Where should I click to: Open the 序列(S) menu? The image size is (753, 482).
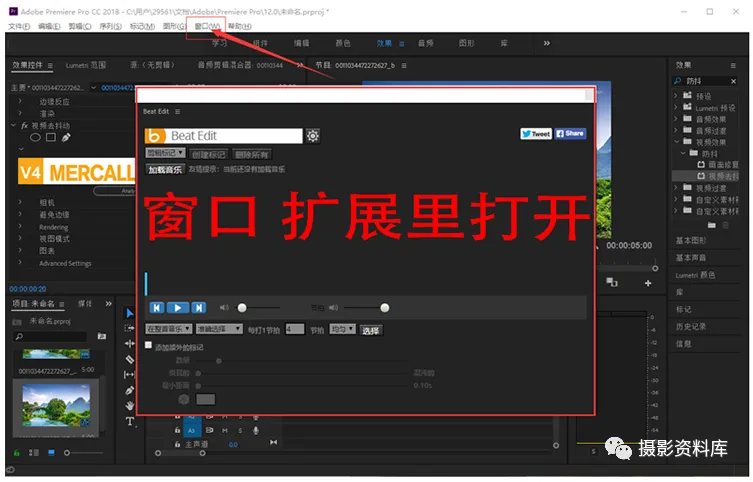coord(110,26)
